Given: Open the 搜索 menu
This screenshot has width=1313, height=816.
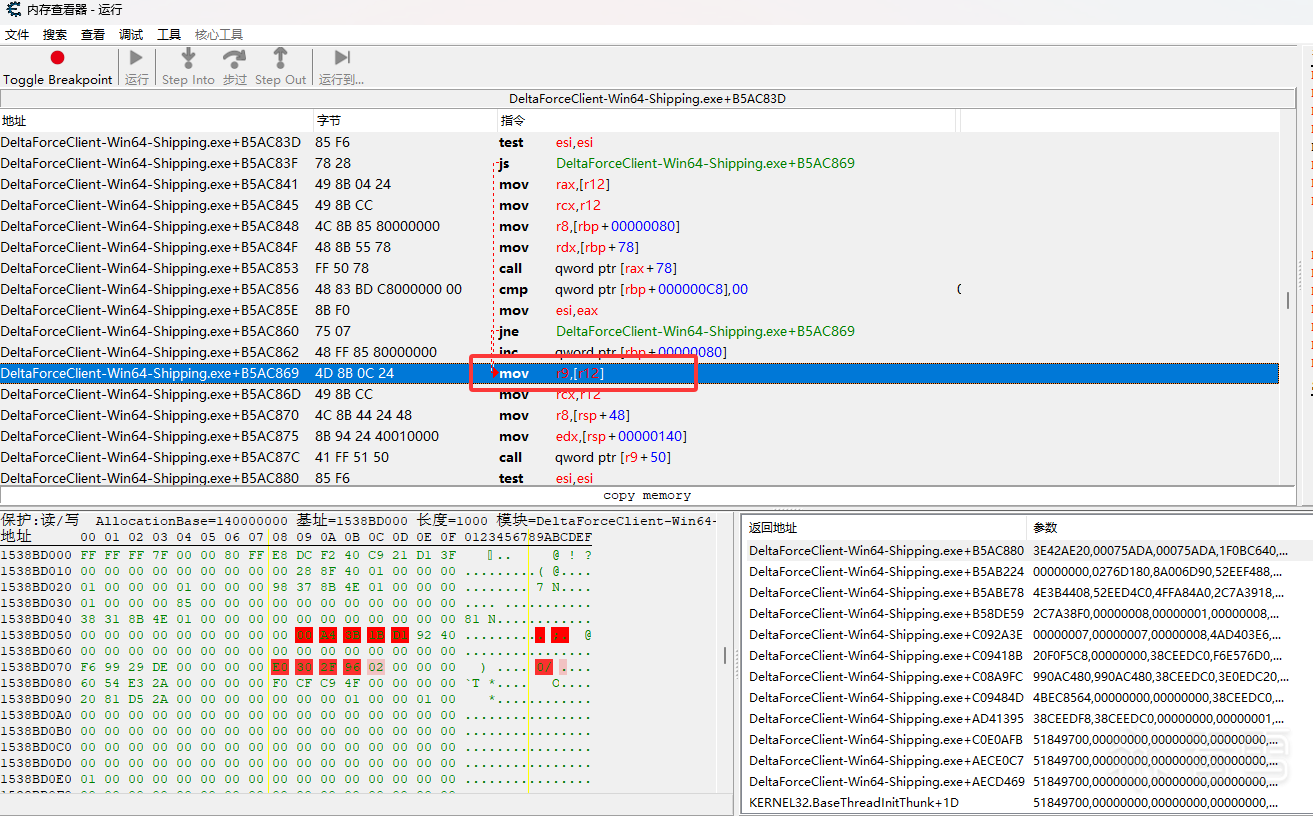Looking at the screenshot, I should [55, 35].
